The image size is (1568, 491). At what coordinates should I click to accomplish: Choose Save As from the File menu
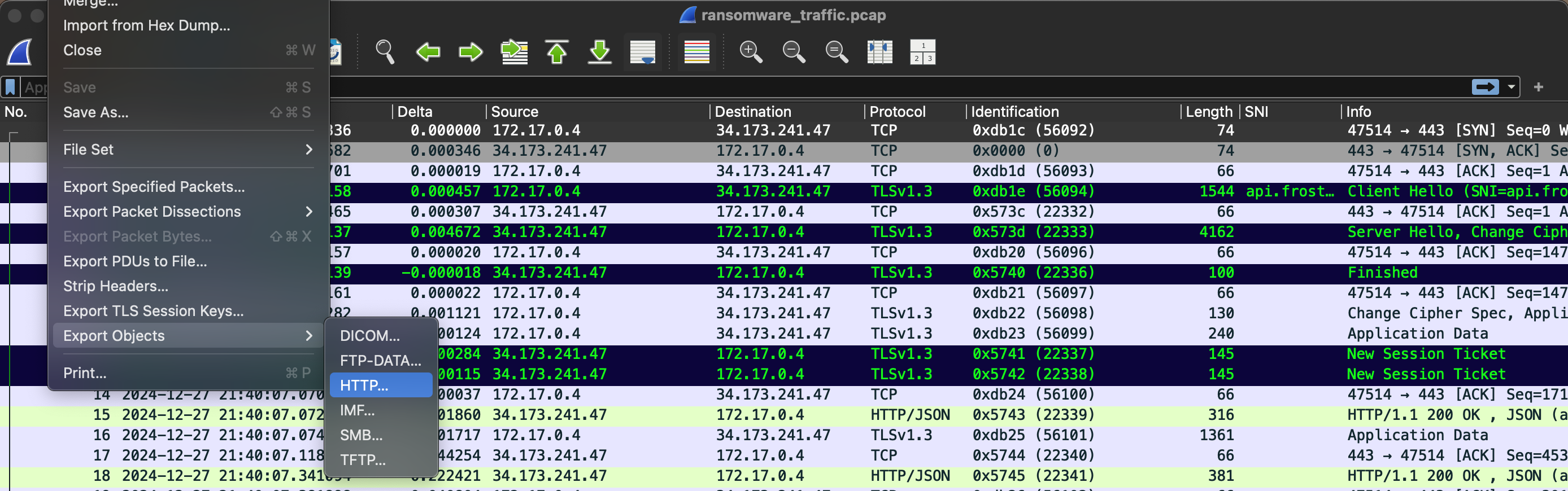188,112
